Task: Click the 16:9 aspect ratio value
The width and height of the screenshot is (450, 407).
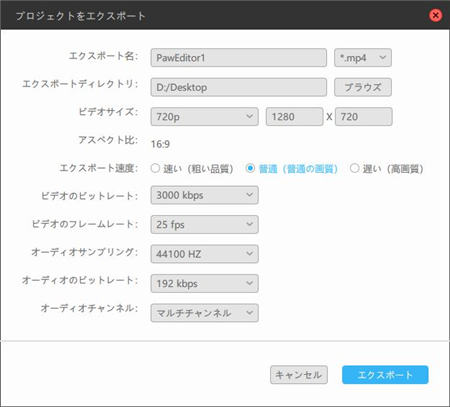Action: (x=160, y=144)
